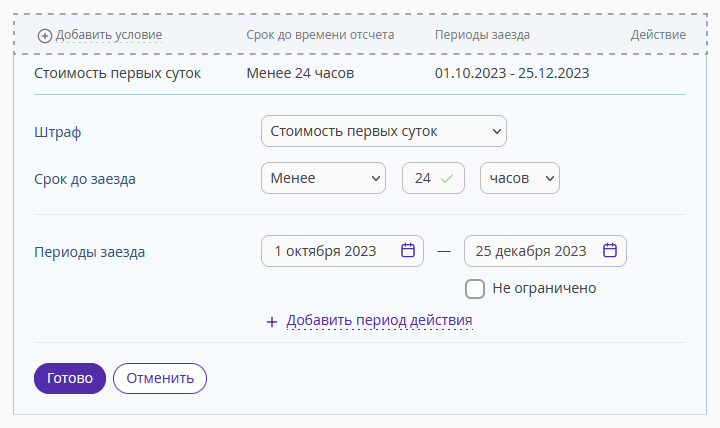The width and height of the screenshot is (720, 428).
Task: Open calendar for 1 октября 2023 date
Action: click(408, 251)
